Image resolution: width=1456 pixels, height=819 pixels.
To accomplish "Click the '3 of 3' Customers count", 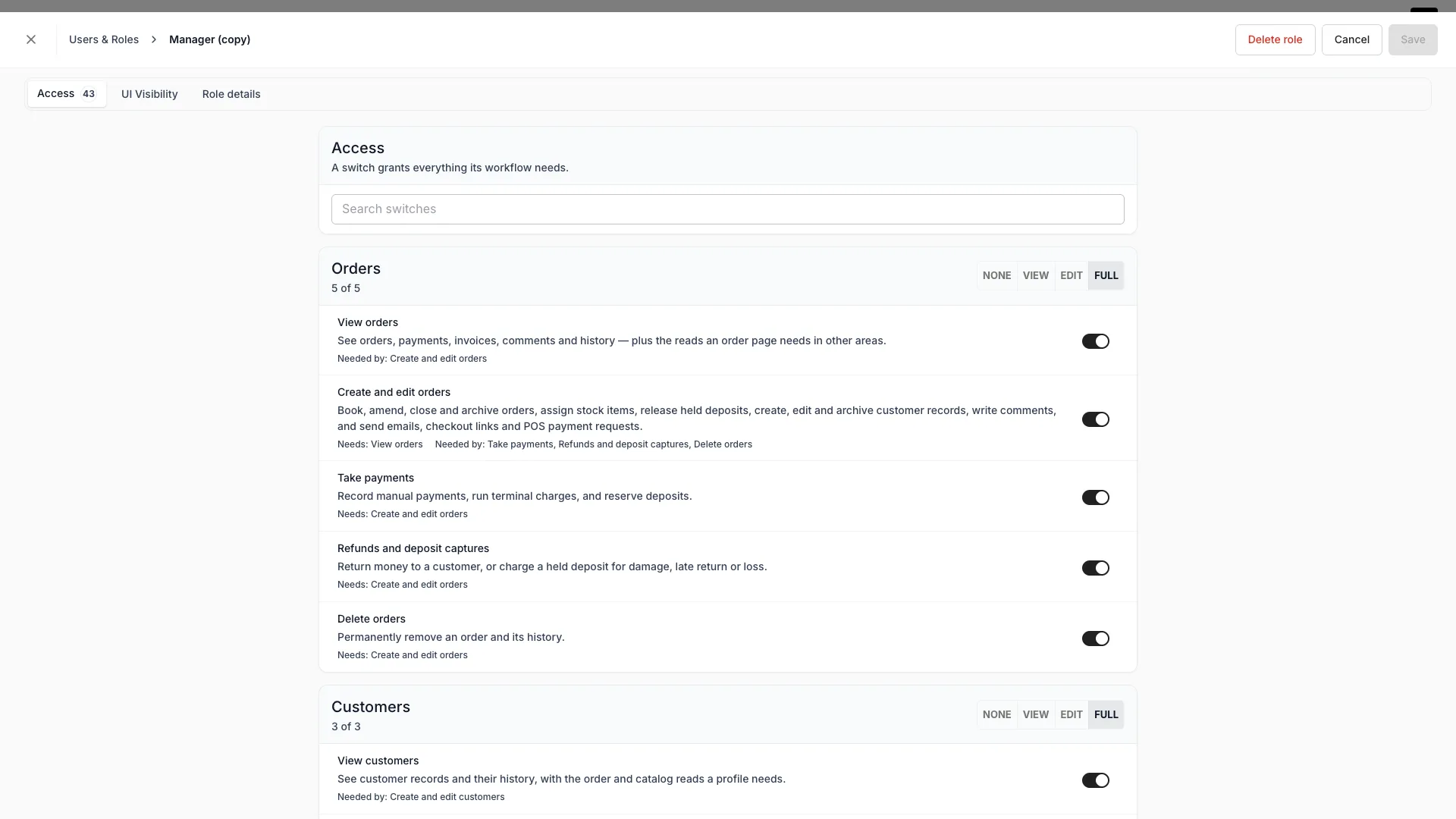I will pos(346,726).
